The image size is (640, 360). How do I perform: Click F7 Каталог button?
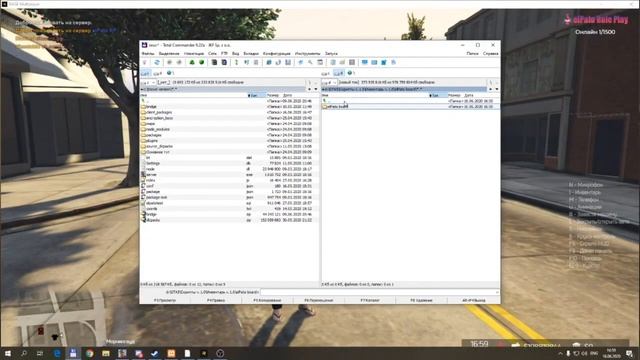coord(370,300)
